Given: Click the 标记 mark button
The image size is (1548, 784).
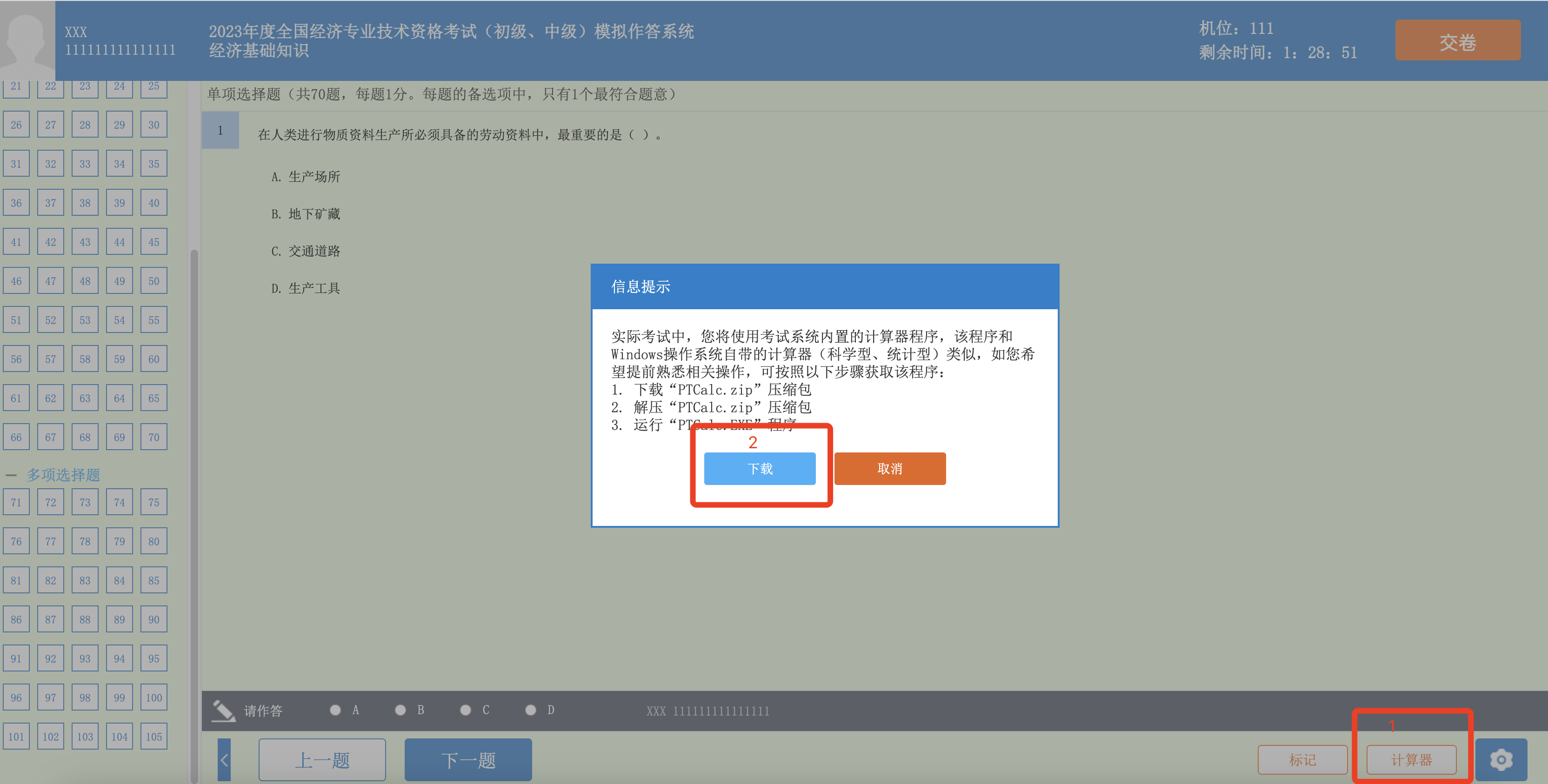Looking at the screenshot, I should pos(1302,759).
